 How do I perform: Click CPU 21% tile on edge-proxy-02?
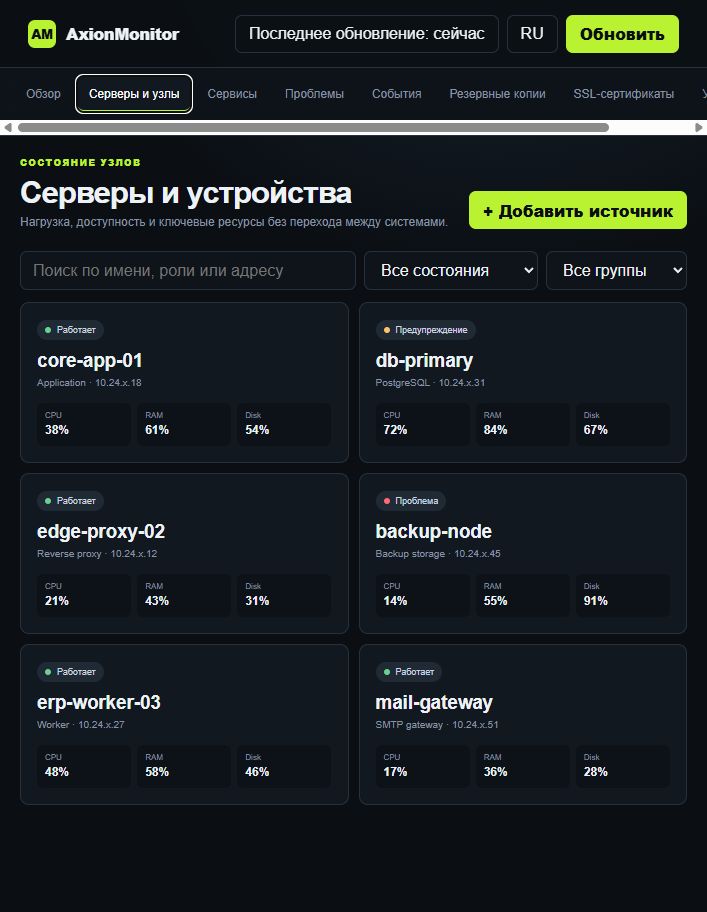click(x=84, y=595)
